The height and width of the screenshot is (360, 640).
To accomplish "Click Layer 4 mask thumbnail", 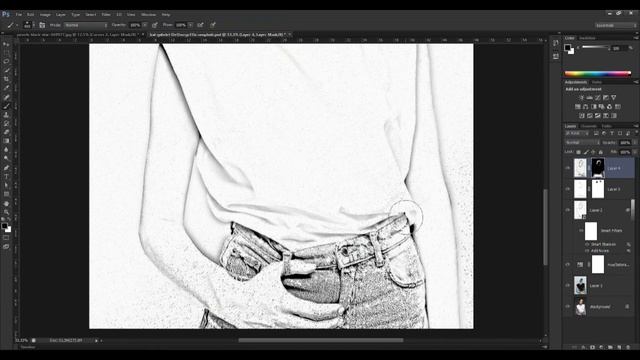I will [x=598, y=168].
